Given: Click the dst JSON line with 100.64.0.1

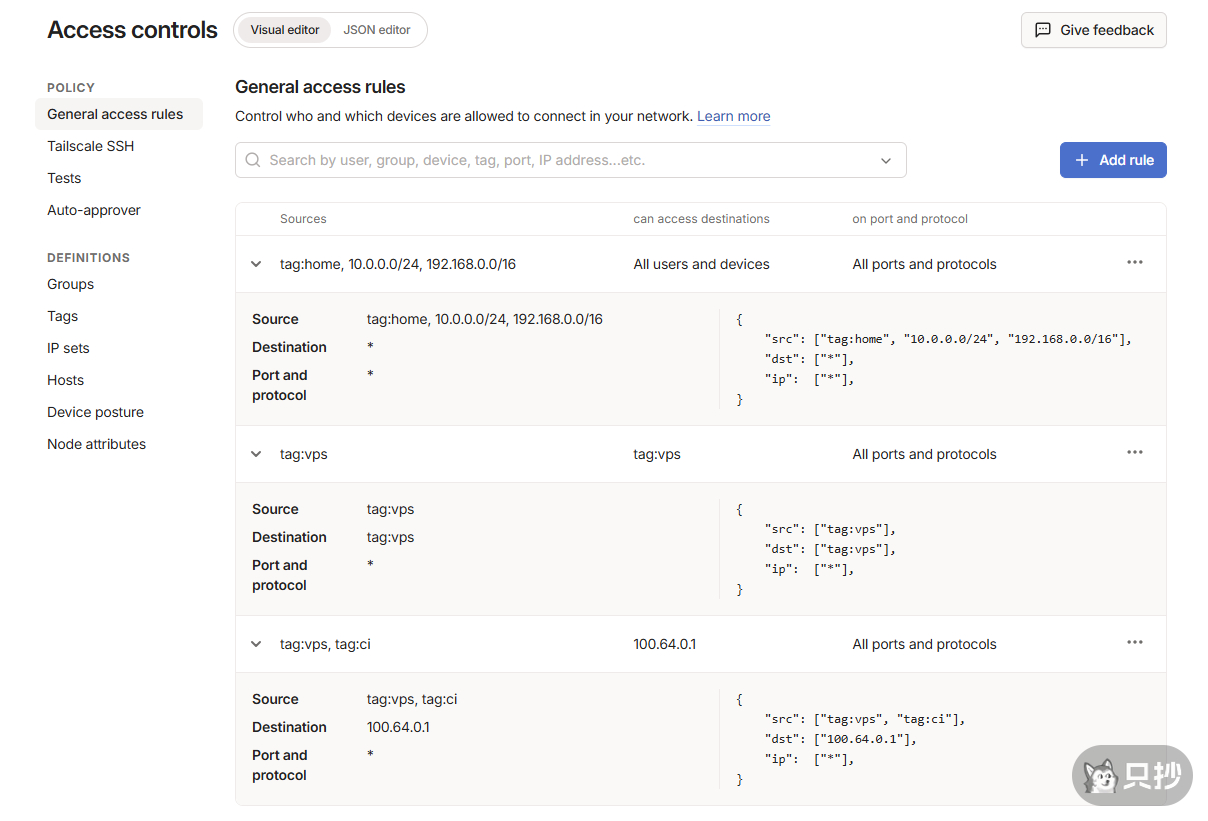Looking at the screenshot, I should (x=840, y=739).
